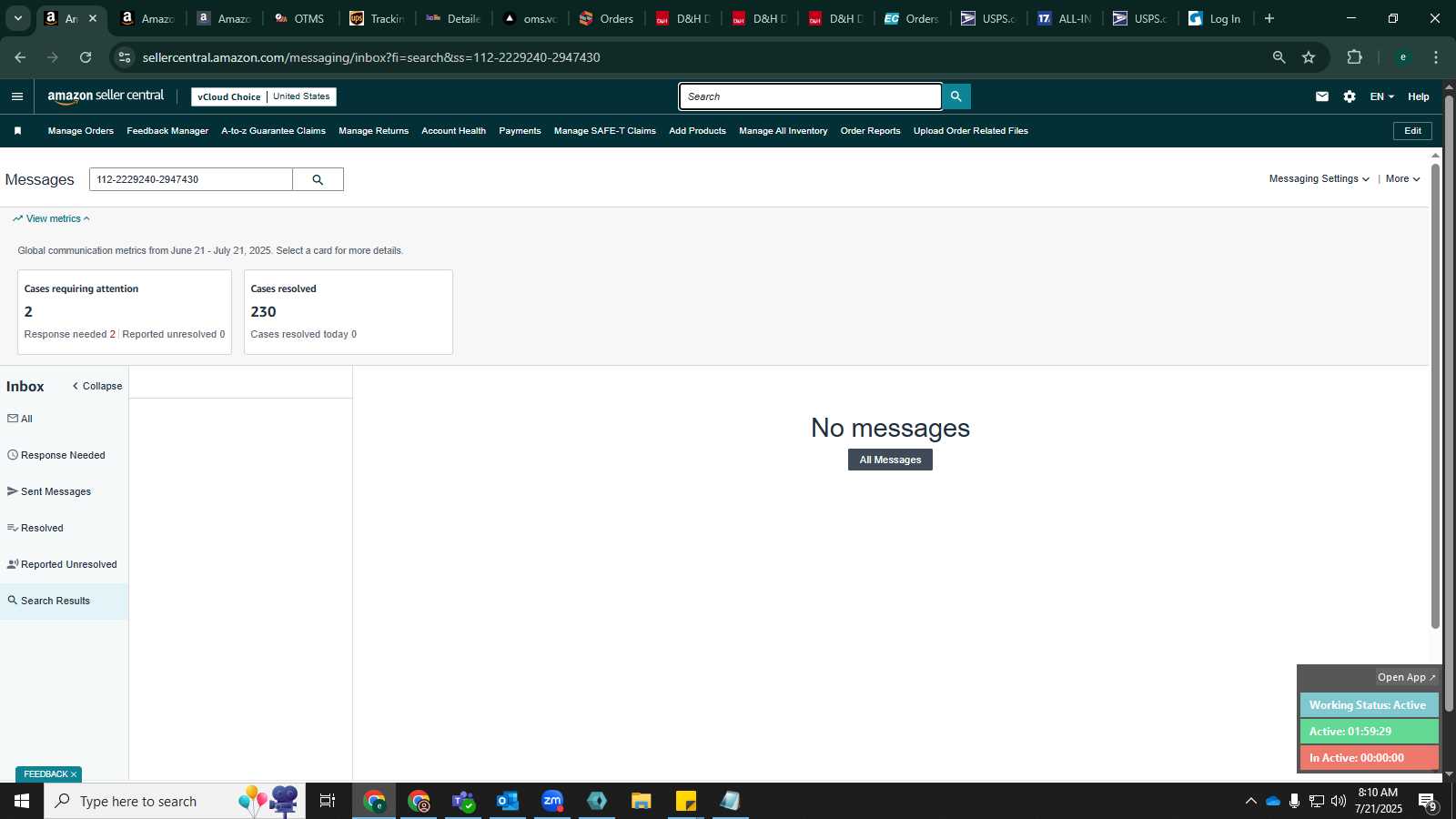Screen dimensions: 1456x819
Task: Open Chrome three-dot menu
Action: click(x=1436, y=57)
